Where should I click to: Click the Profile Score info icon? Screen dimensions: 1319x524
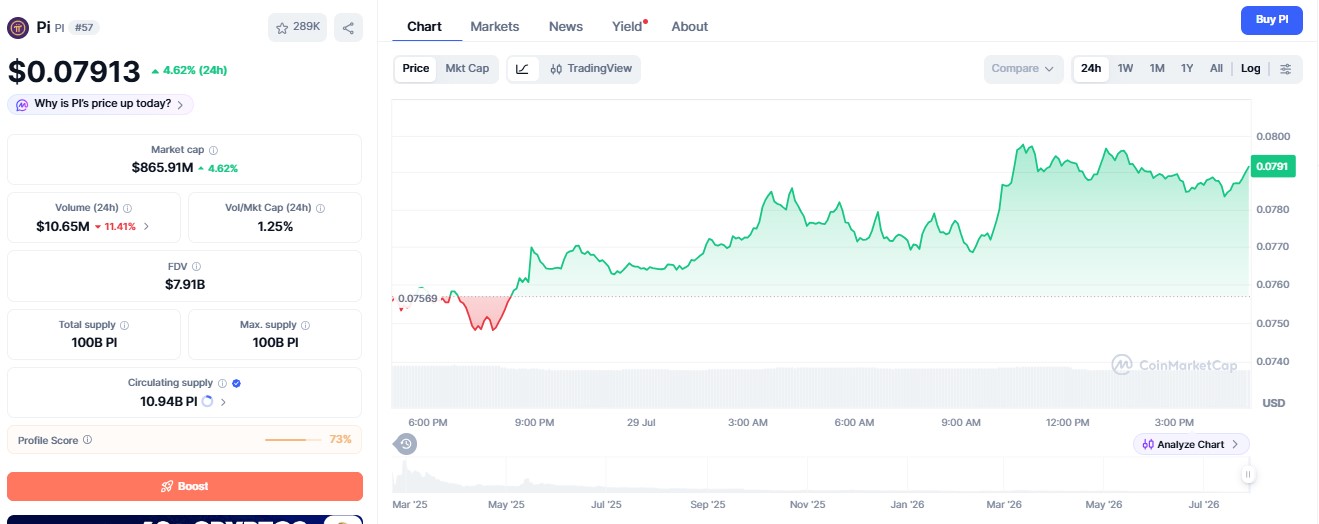click(x=88, y=440)
